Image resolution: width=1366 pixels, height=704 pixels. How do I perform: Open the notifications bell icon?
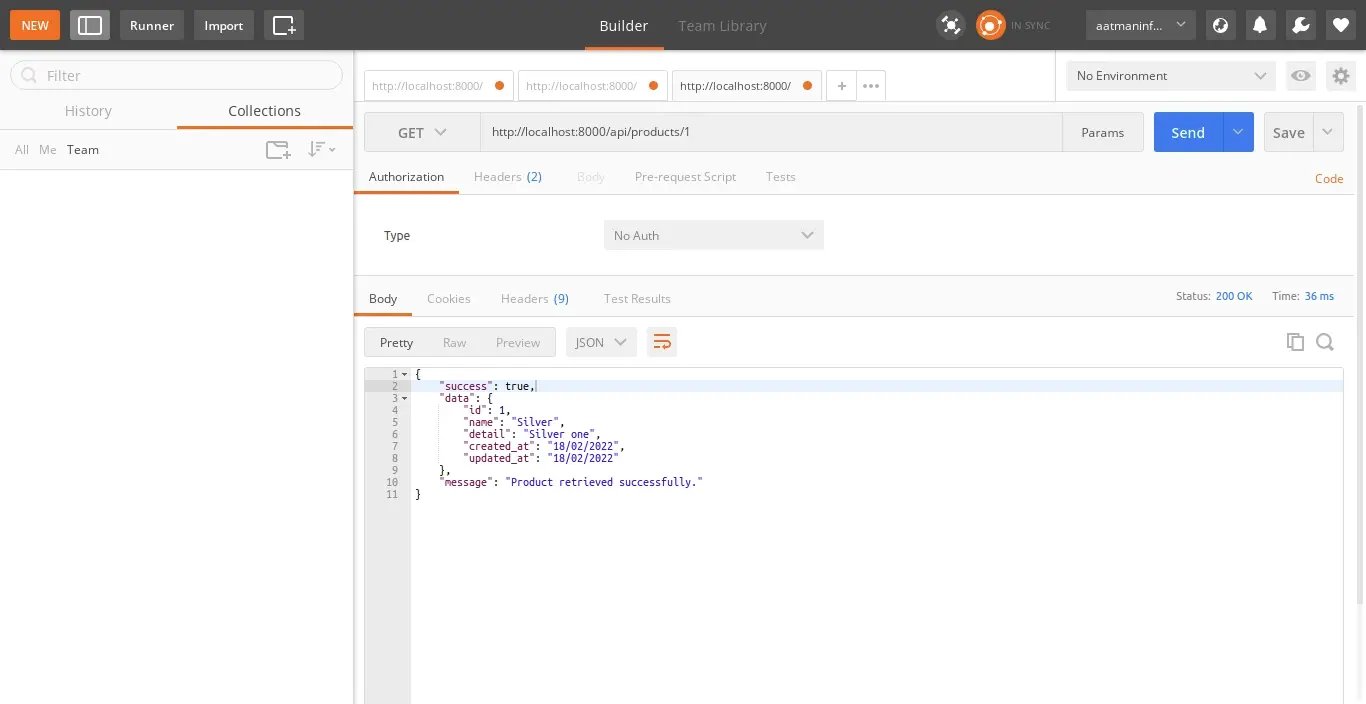[x=1260, y=25]
